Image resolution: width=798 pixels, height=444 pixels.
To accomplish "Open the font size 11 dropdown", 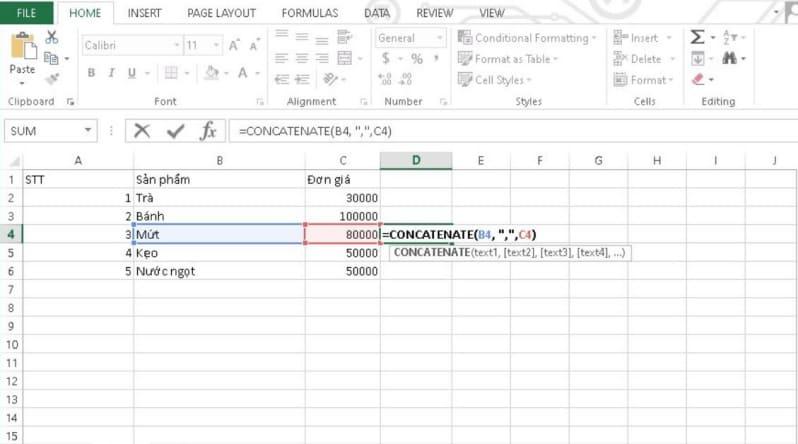I will click(216, 45).
